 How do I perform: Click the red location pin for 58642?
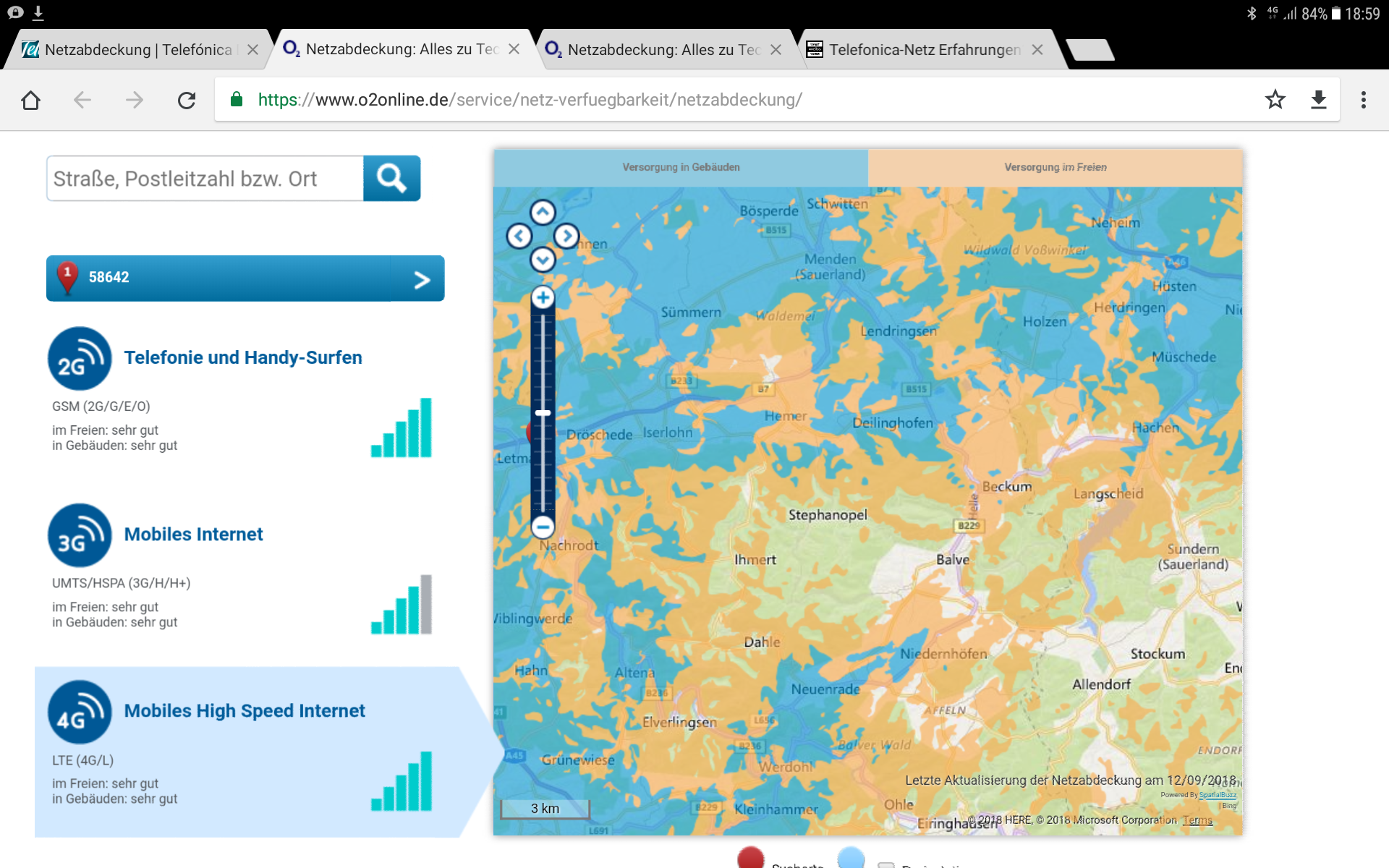[67, 278]
